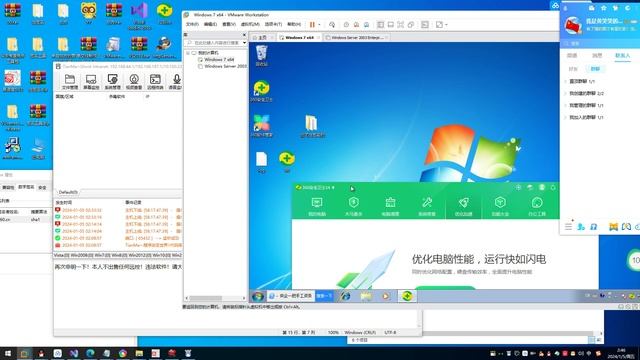Open Video/webcam view icon in remote-control toolbar
Screen dimensions: 640x360
pos(134,82)
